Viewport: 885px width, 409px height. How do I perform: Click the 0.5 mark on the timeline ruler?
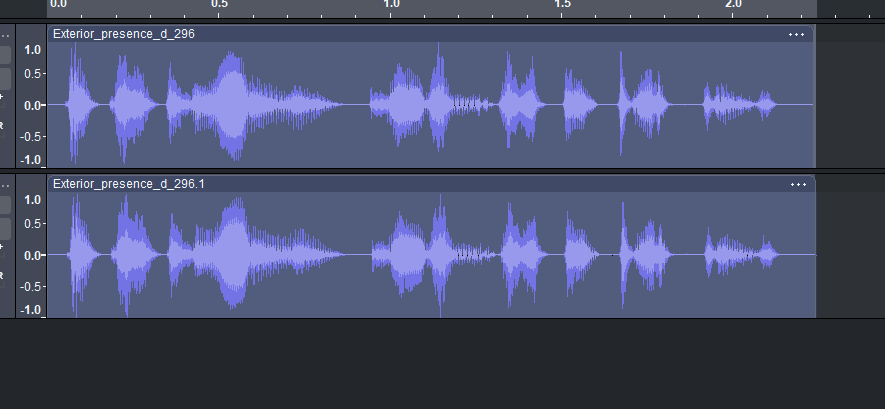click(220, 5)
